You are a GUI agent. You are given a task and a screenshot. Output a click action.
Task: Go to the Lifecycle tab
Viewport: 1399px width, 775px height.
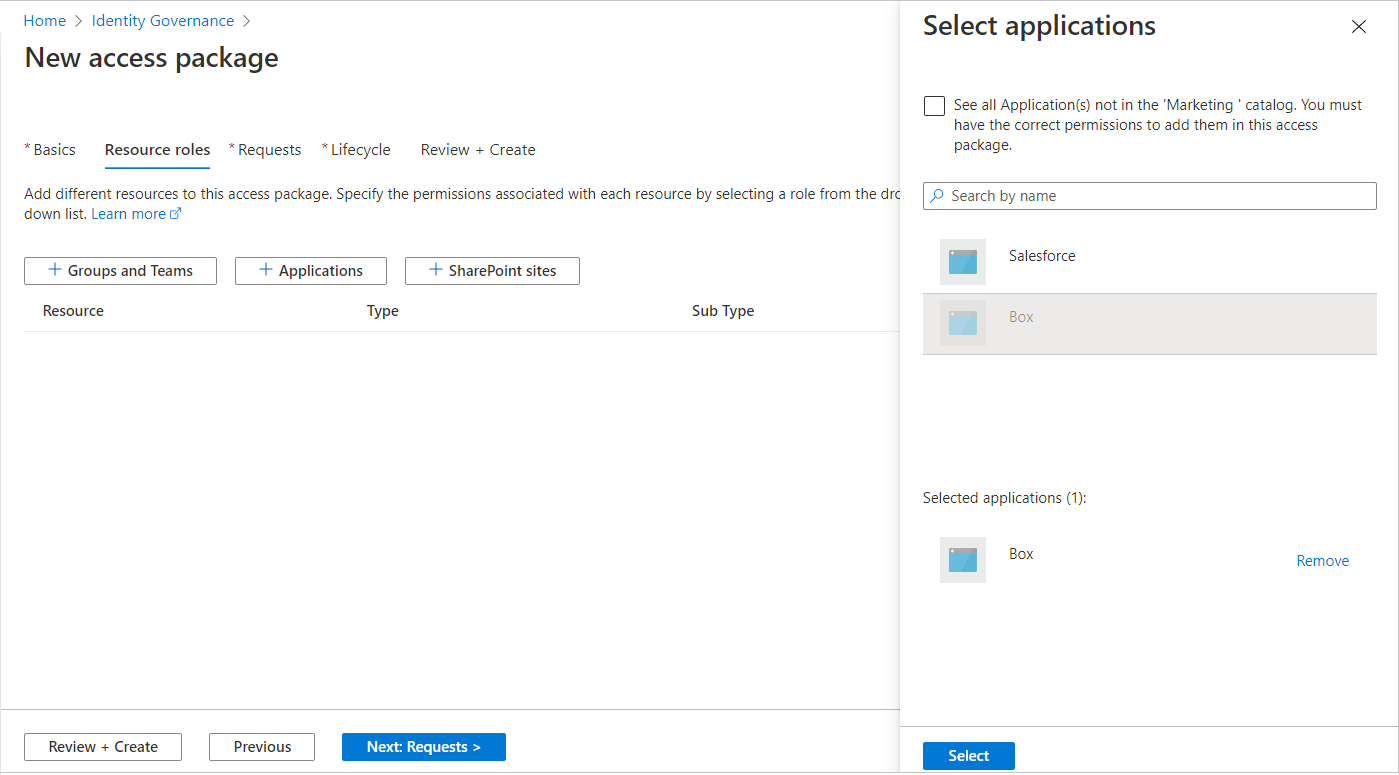click(360, 150)
